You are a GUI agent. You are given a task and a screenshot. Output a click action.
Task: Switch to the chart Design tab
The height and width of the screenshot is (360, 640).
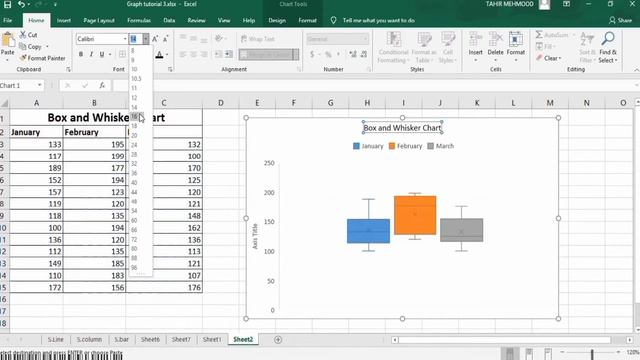[277, 20]
